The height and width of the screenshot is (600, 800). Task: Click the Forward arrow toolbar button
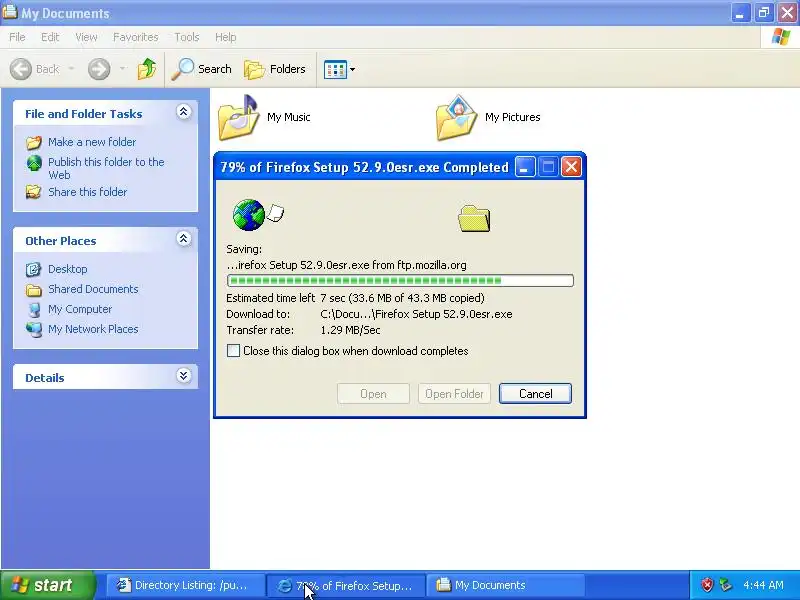99,69
